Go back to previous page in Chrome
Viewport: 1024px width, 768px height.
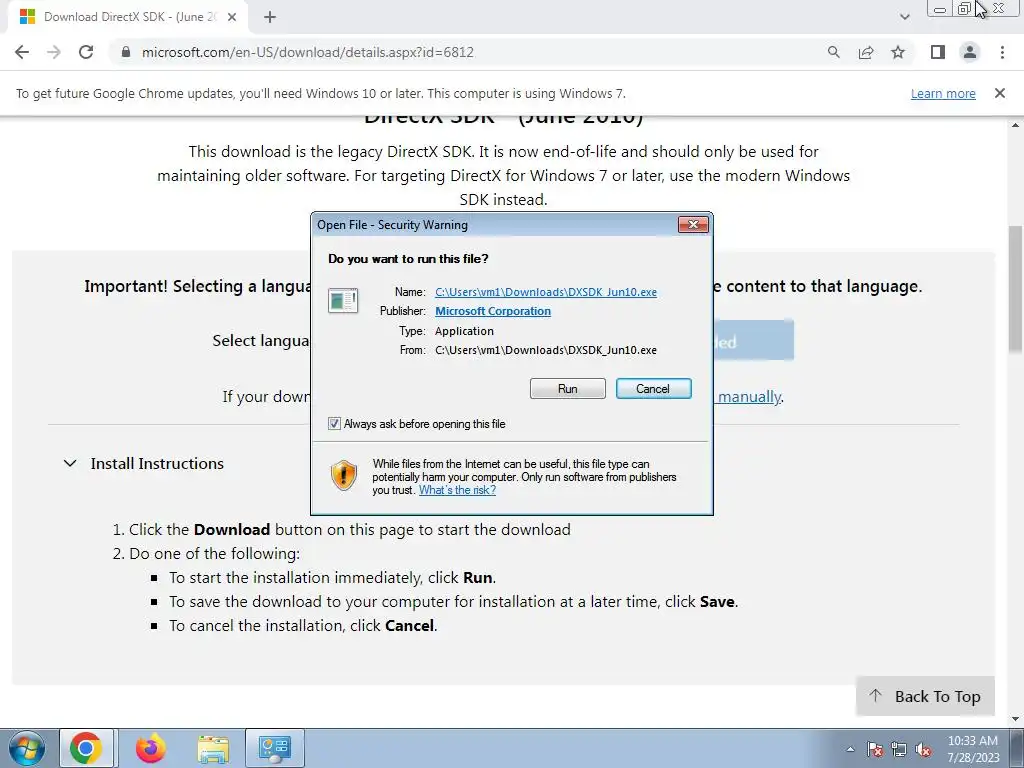22,52
